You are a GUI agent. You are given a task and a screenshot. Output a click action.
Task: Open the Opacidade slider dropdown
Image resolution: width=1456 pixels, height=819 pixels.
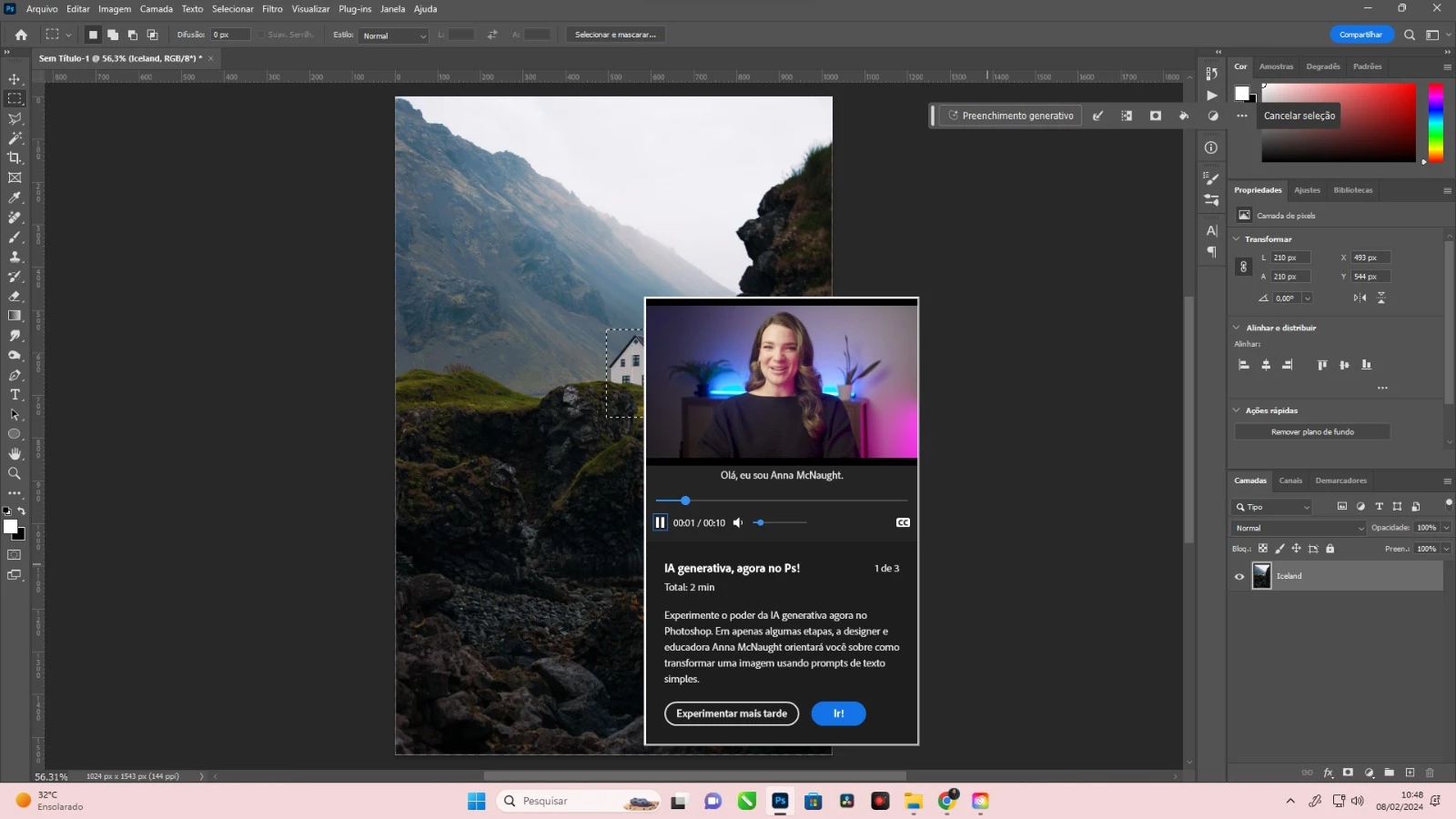(x=1446, y=528)
